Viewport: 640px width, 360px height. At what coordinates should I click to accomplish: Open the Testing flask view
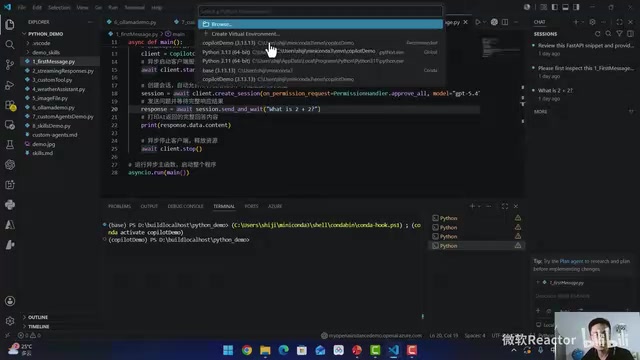10,144
